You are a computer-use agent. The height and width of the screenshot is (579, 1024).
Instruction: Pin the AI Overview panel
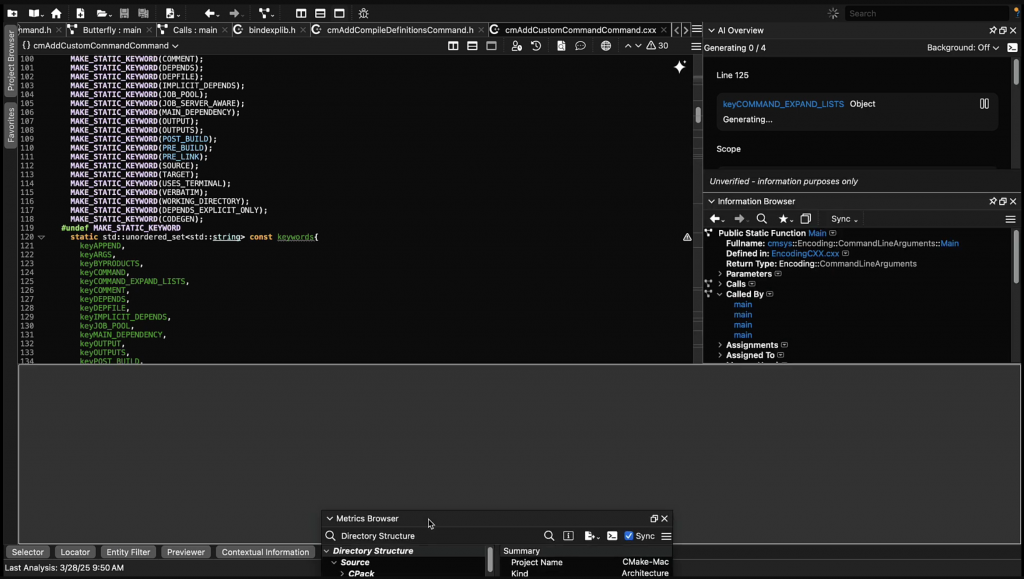pyautogui.click(x=993, y=30)
